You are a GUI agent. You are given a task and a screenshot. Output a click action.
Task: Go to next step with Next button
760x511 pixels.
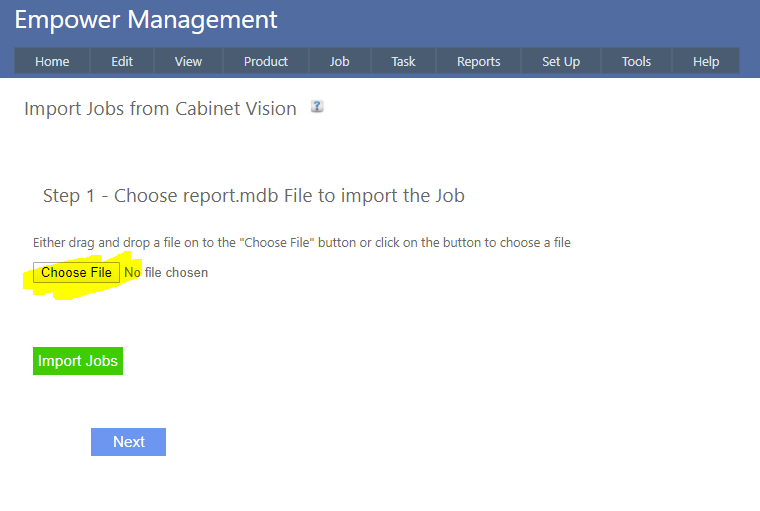pyautogui.click(x=128, y=442)
